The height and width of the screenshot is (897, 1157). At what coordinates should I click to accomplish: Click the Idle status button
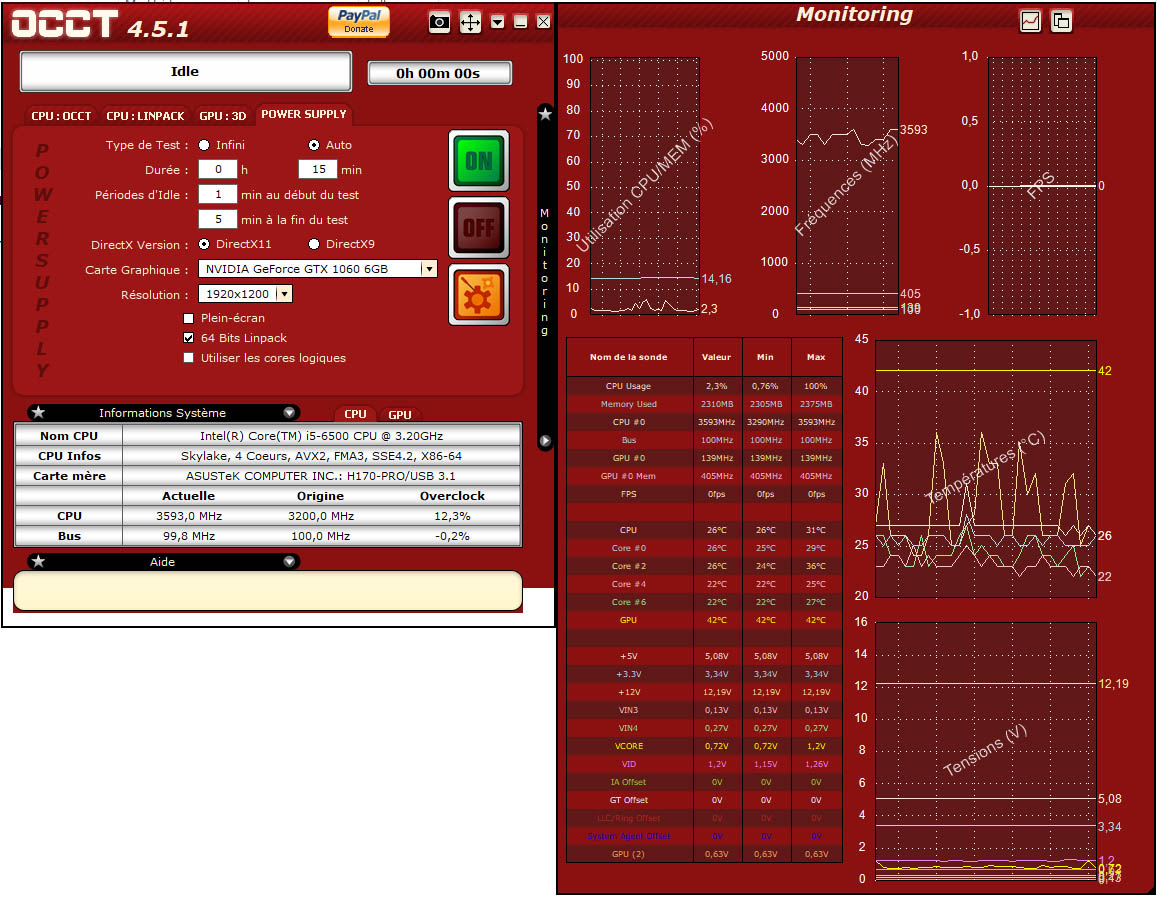(x=185, y=72)
